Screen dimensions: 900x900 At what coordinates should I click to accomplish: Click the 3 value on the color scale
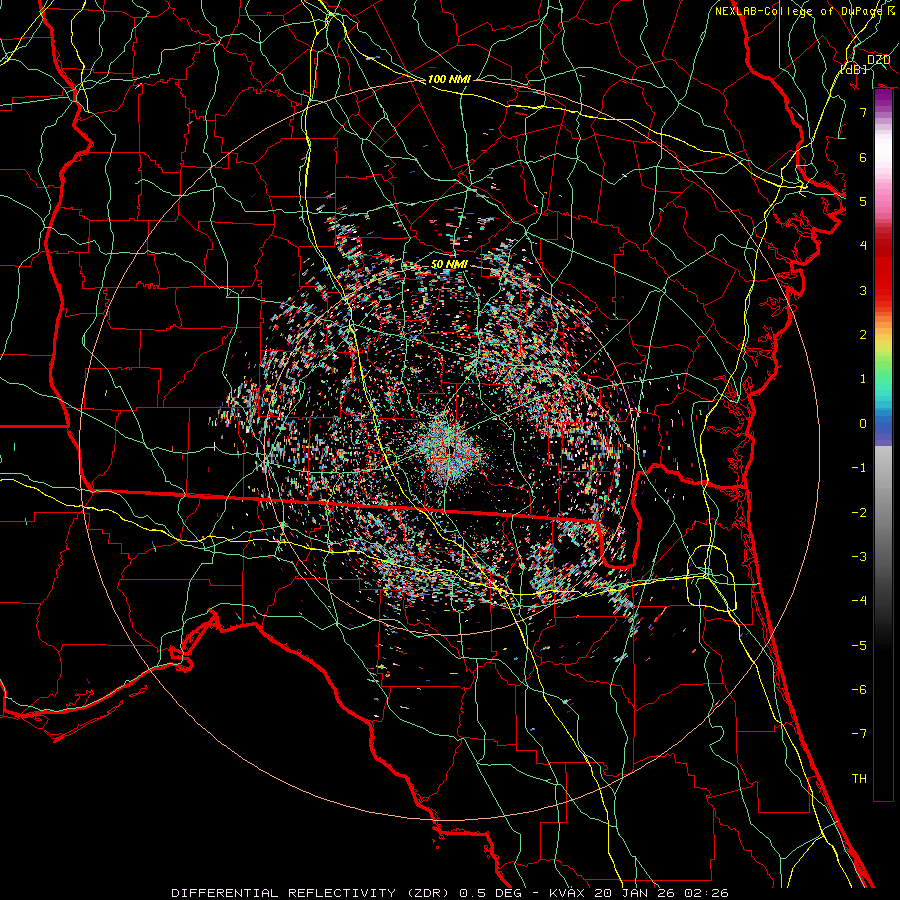[863, 290]
